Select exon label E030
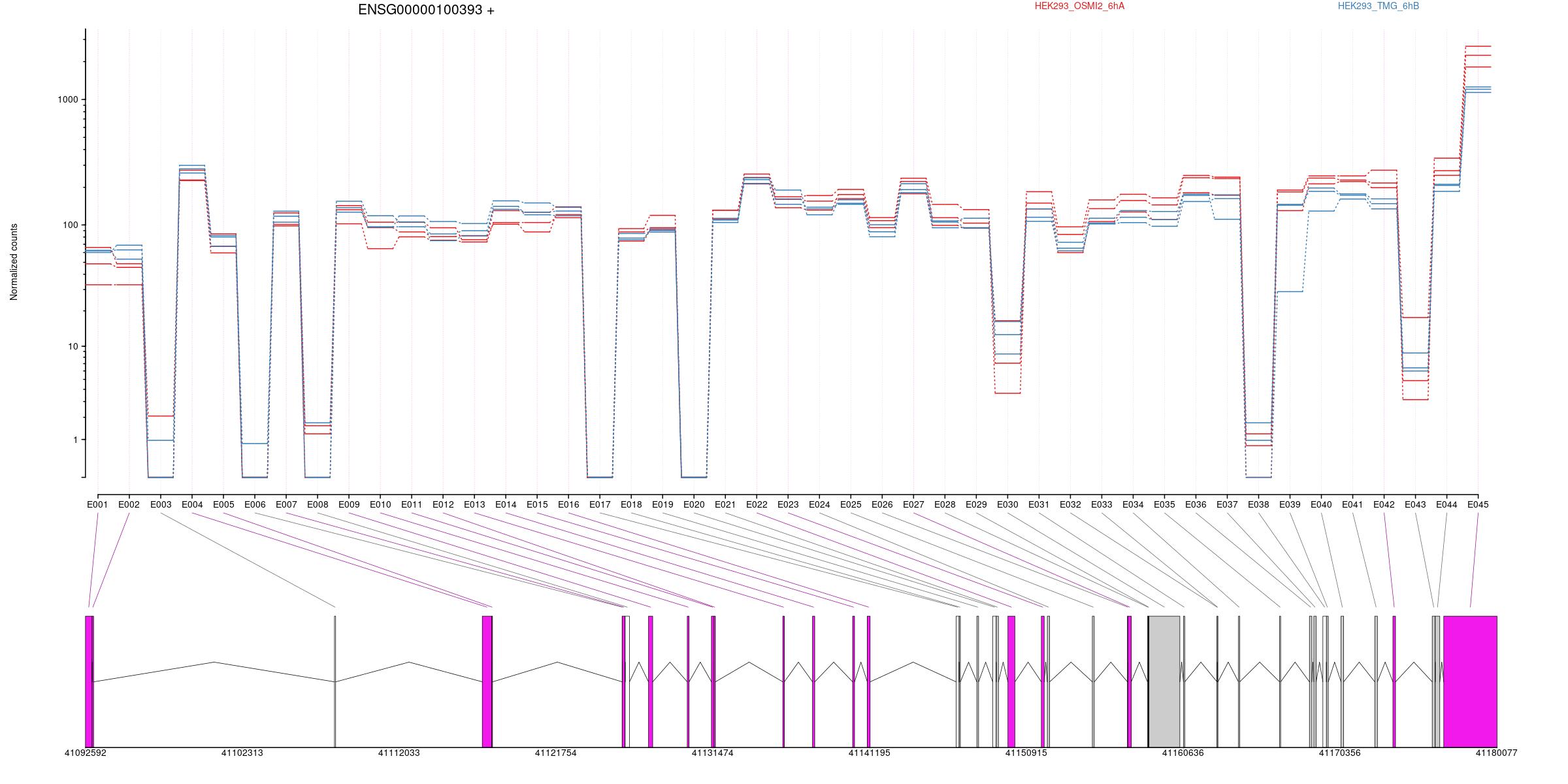 (1007, 504)
